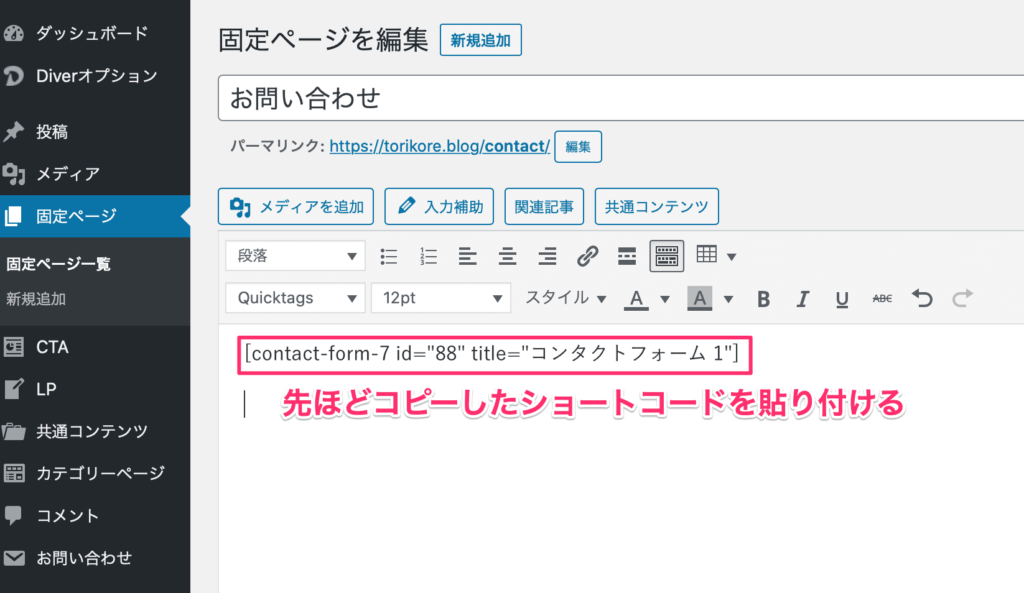Apply italic formatting

tap(802, 298)
